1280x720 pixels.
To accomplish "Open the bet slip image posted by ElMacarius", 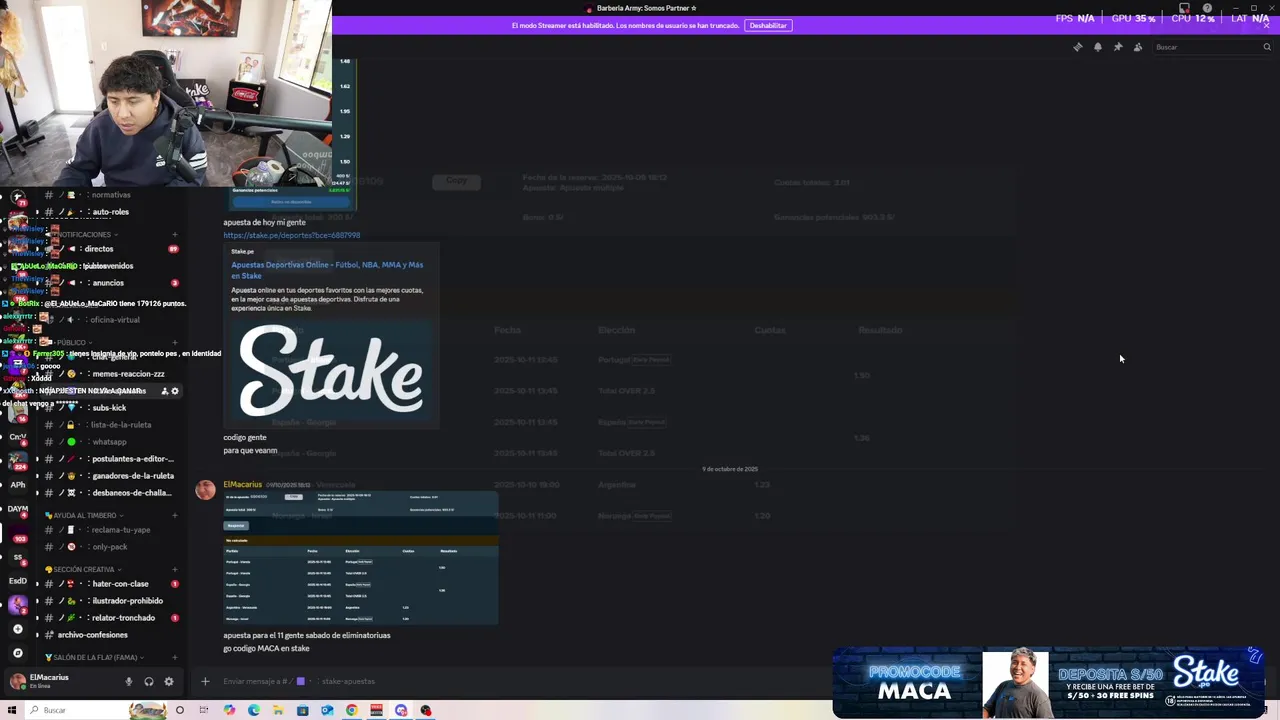I will click(360, 558).
